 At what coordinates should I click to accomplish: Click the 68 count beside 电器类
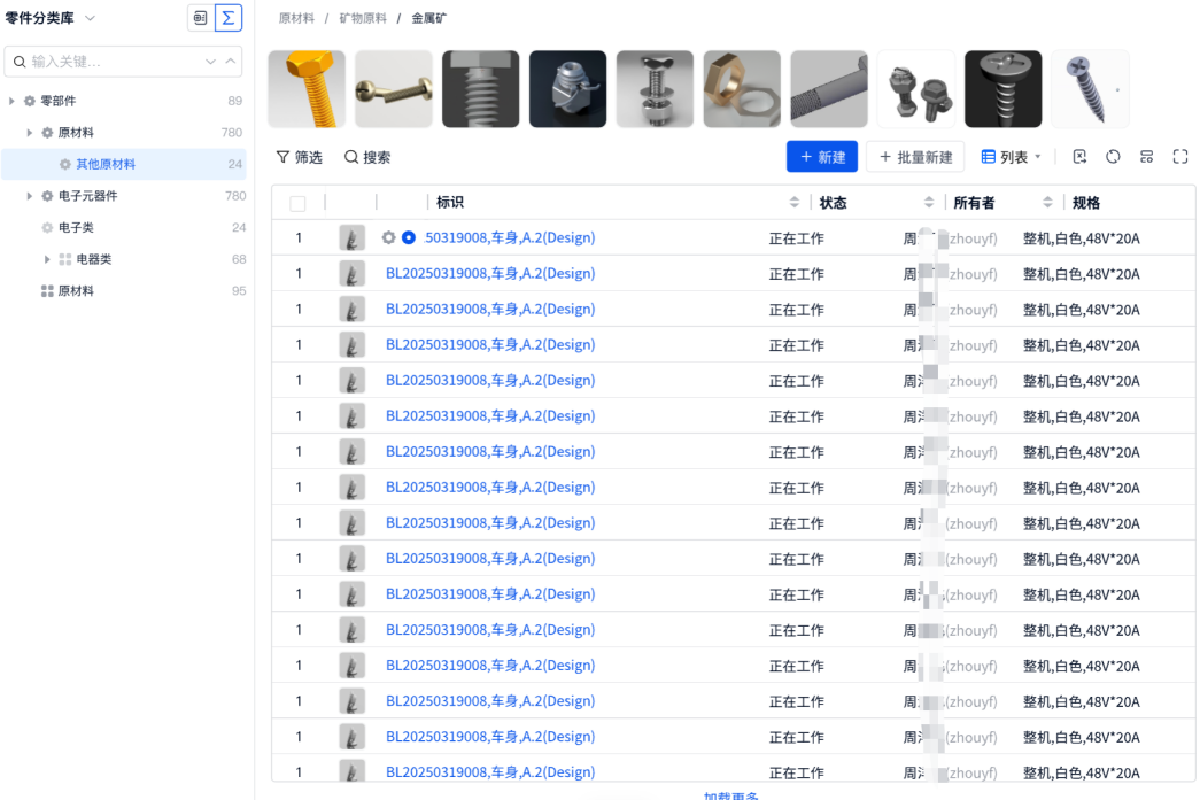[239, 260]
